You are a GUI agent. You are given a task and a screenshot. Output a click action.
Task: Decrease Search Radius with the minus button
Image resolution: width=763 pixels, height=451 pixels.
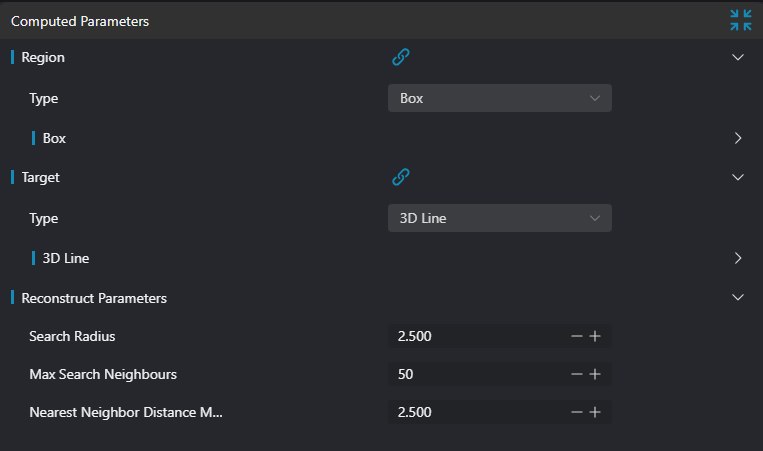coord(577,336)
